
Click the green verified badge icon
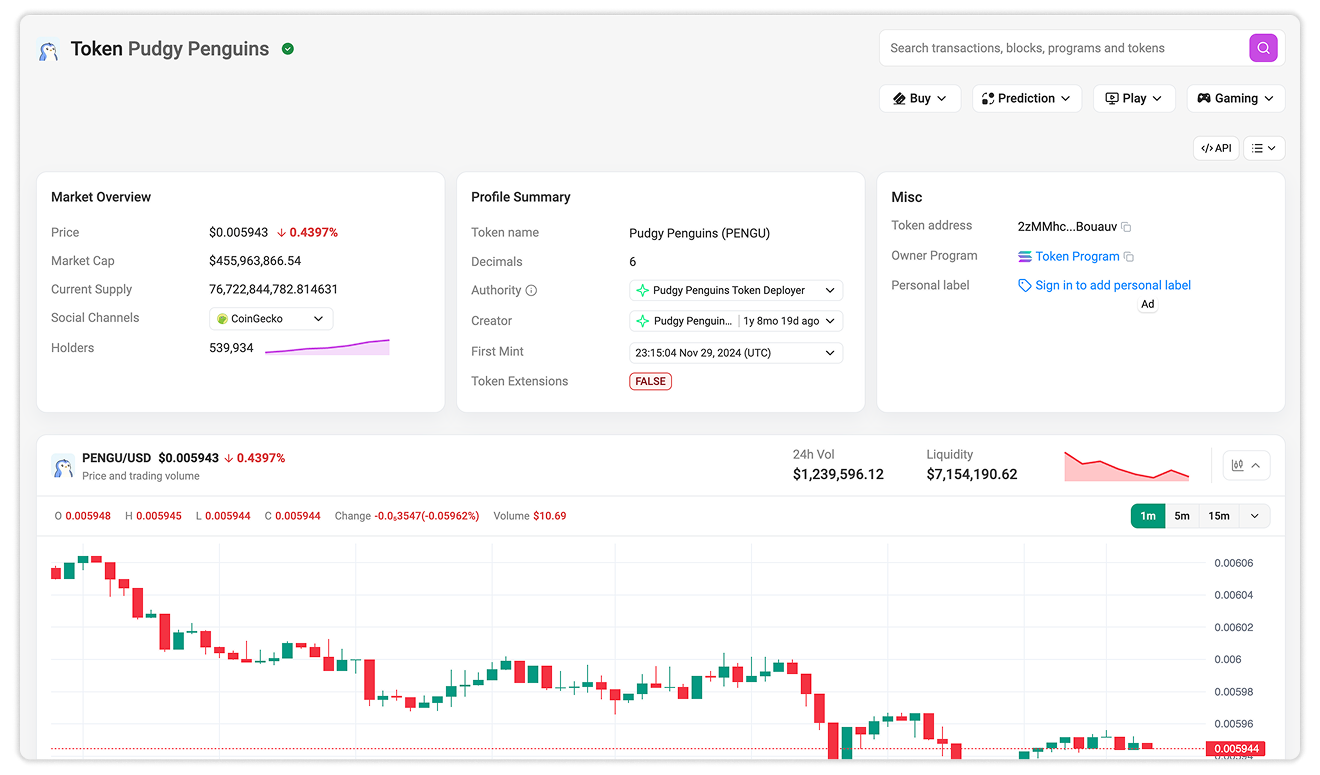pyautogui.click(x=288, y=49)
